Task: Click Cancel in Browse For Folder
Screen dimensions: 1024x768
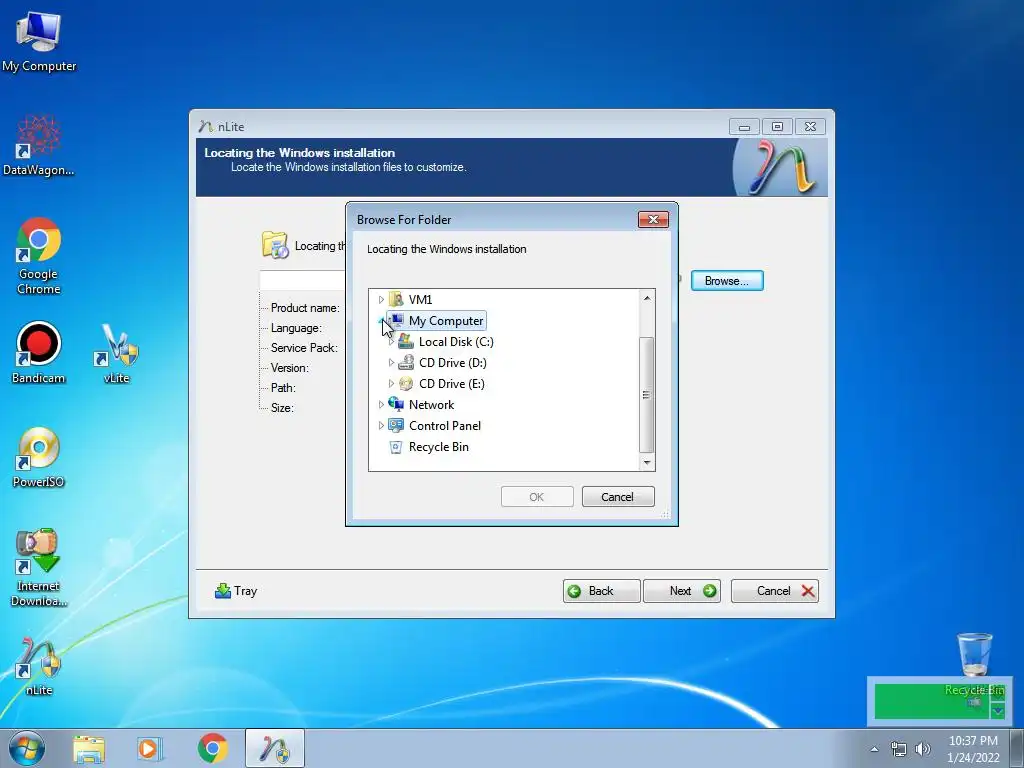Action: click(617, 497)
